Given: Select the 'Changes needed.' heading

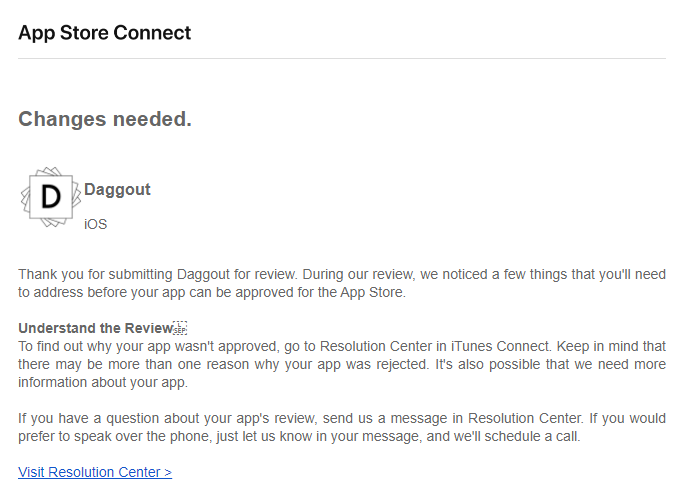Looking at the screenshot, I should (105, 119).
